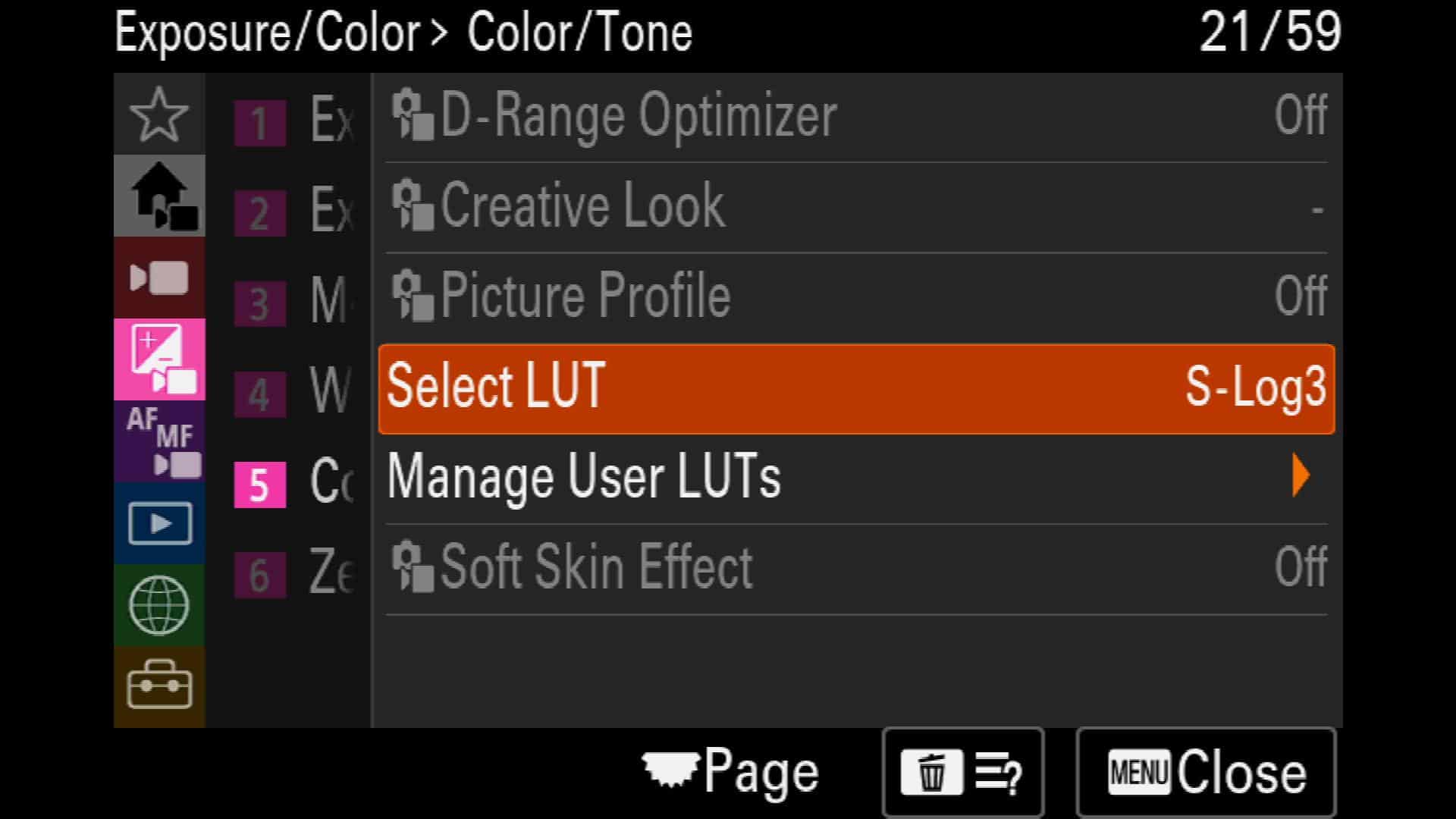This screenshot has height=819, width=1456.
Task: Expand Manage User LUTs arrow
Action: point(857,478)
